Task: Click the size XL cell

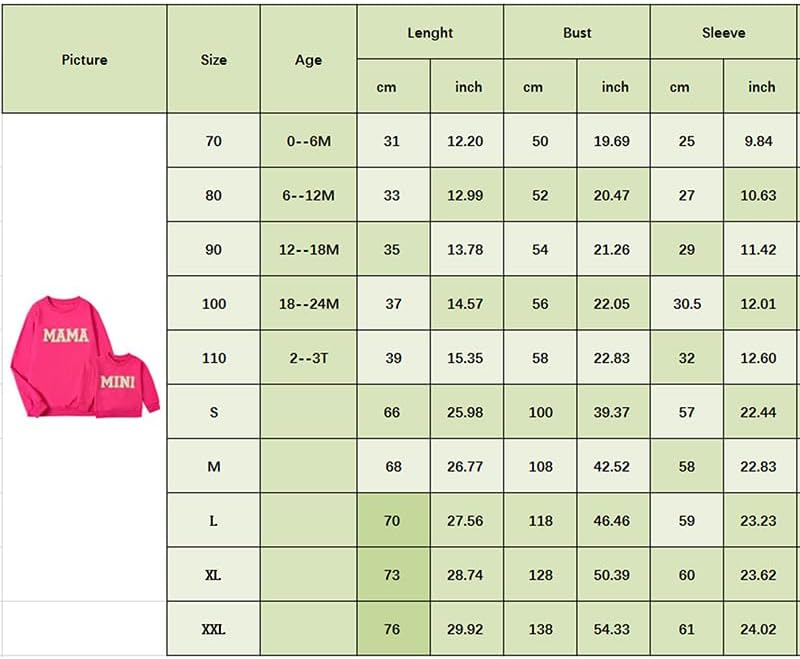Action: 214,575
